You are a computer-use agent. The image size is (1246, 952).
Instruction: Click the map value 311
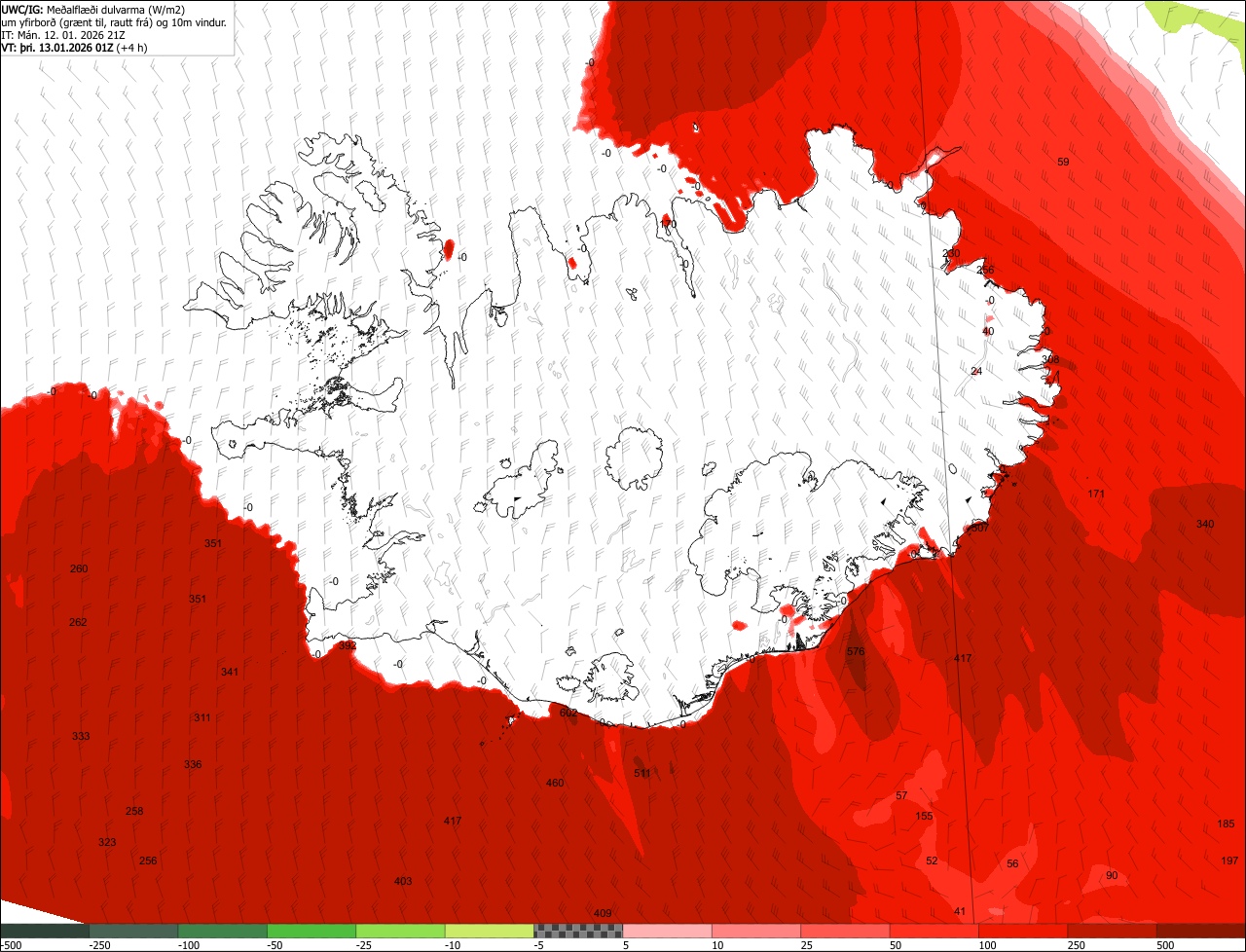point(202,717)
